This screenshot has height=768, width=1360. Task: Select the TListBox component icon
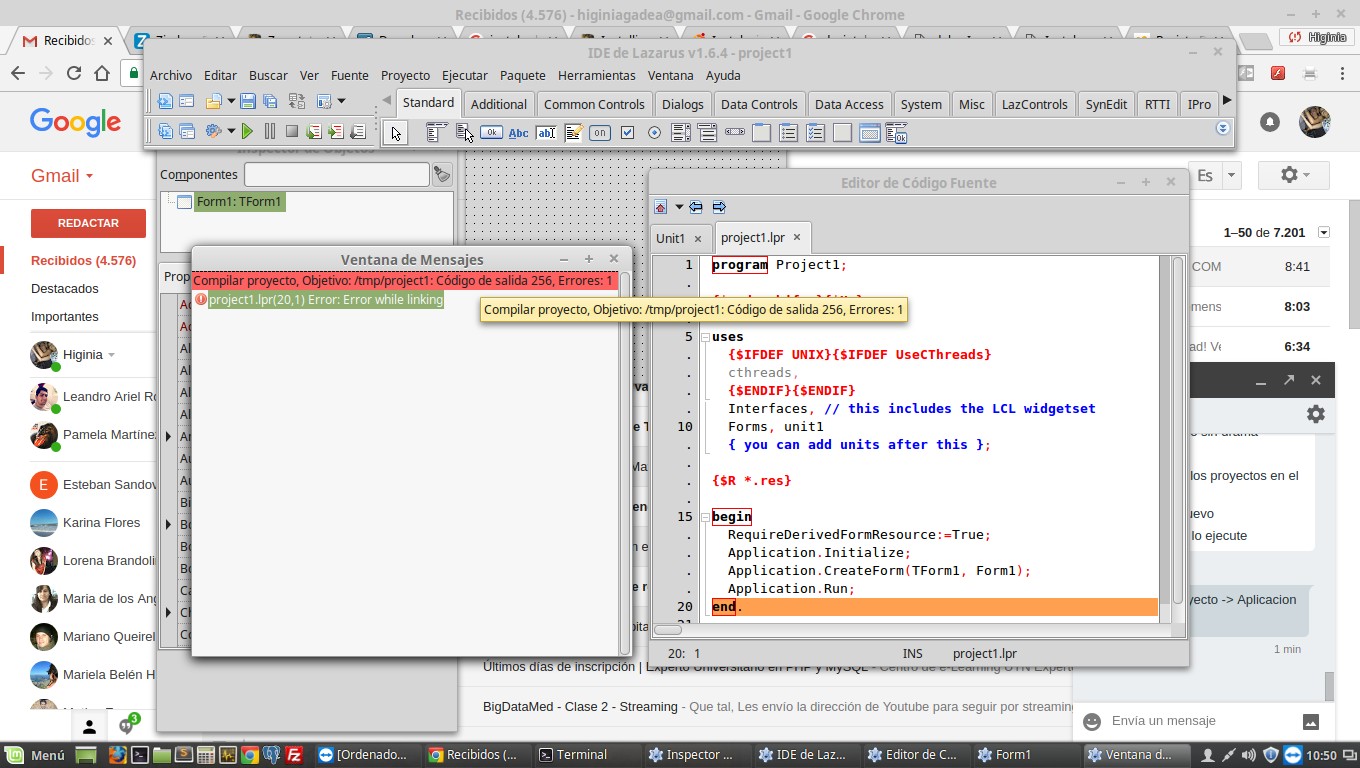[681, 132]
